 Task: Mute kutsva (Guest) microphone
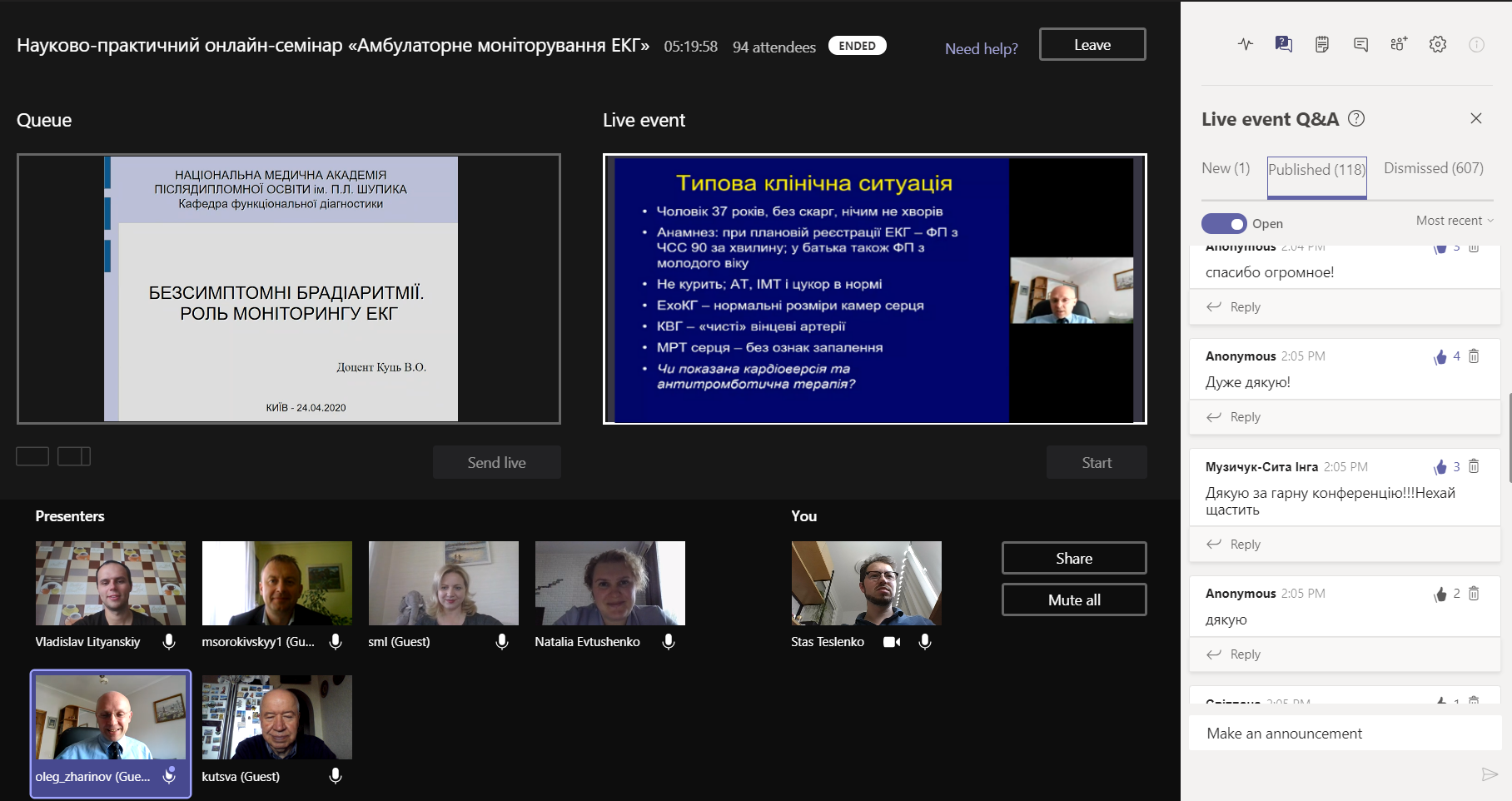tap(336, 776)
